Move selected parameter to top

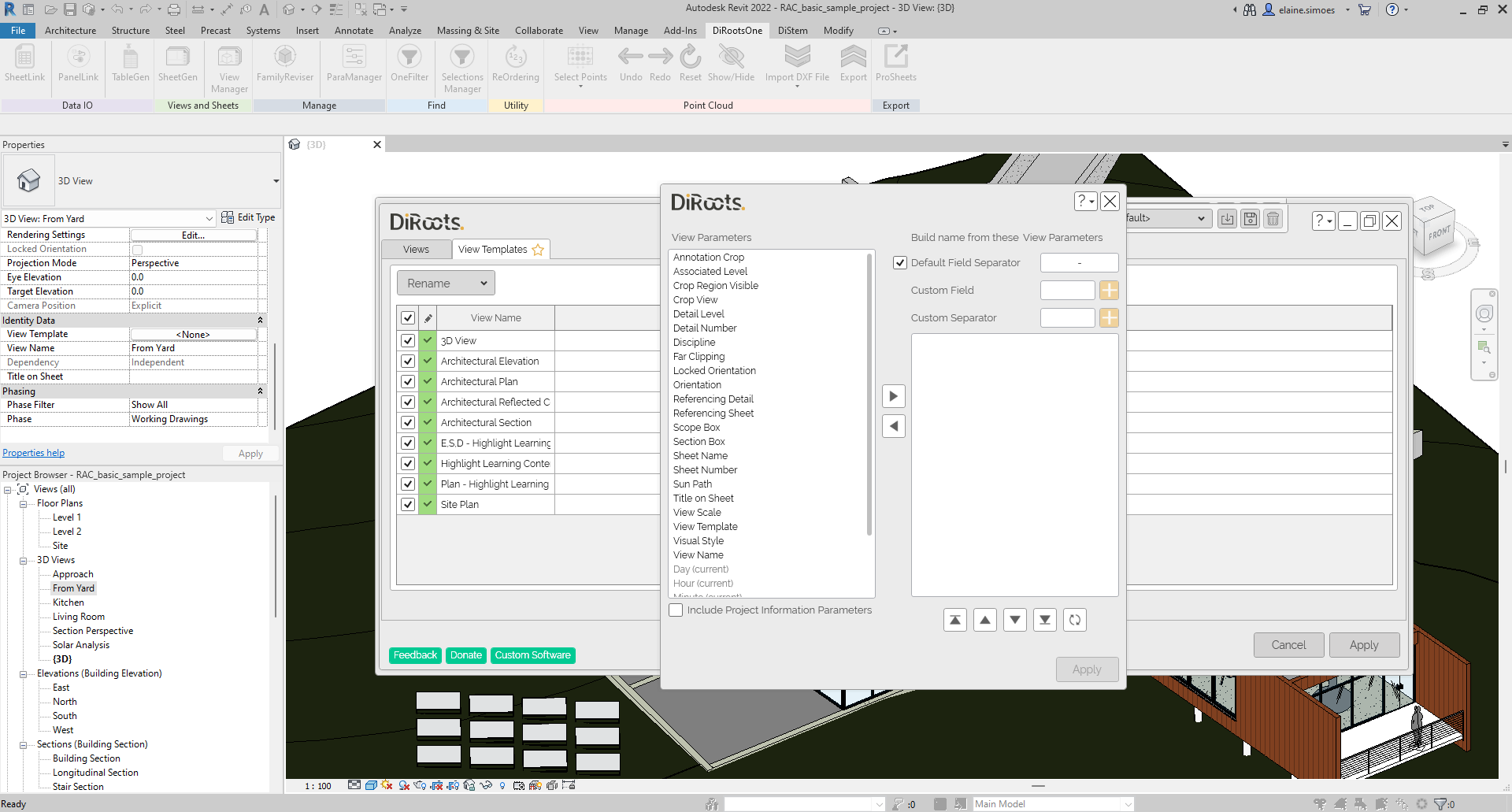[954, 620]
